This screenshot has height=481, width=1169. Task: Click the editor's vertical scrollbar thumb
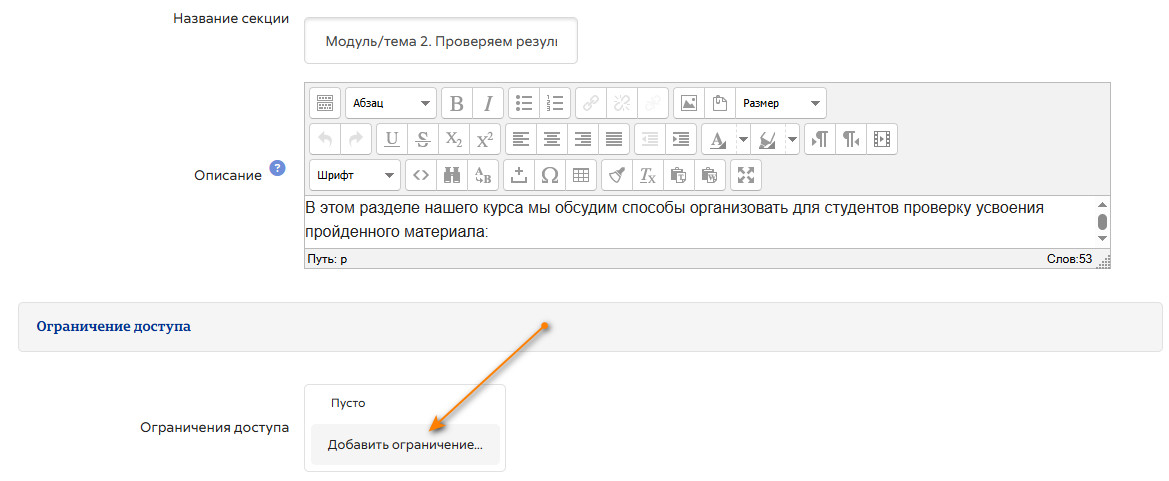pyautogui.click(x=1103, y=222)
